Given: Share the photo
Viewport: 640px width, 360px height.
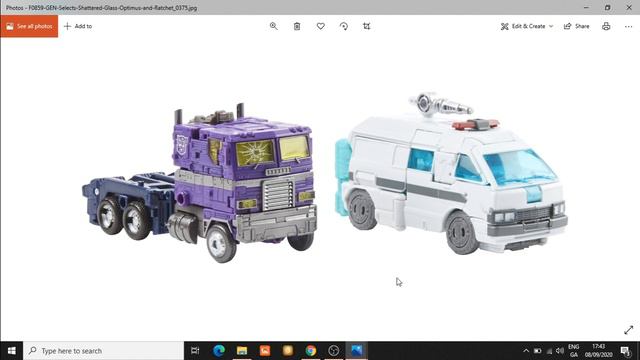Looking at the screenshot, I should coord(577,26).
